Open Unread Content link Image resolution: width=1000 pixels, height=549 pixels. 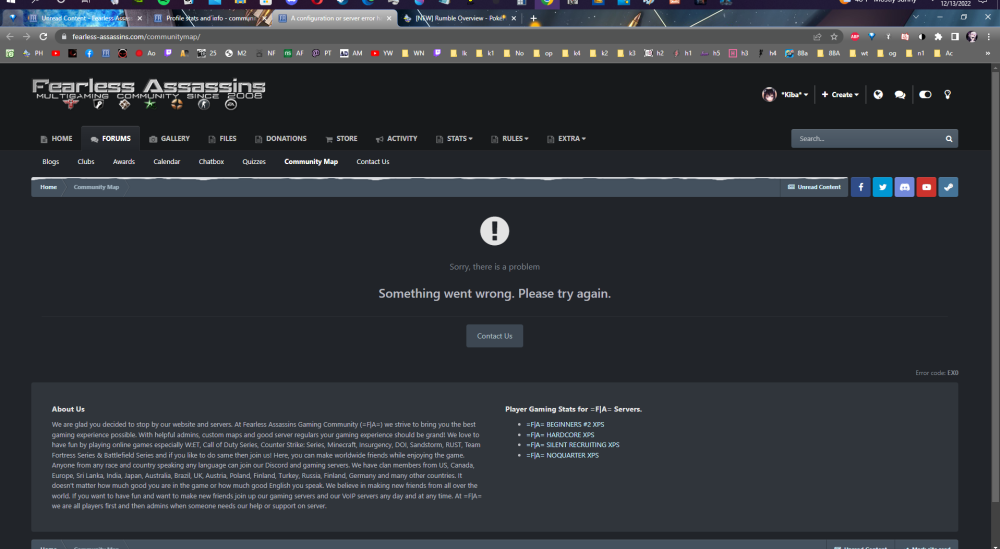tap(814, 187)
